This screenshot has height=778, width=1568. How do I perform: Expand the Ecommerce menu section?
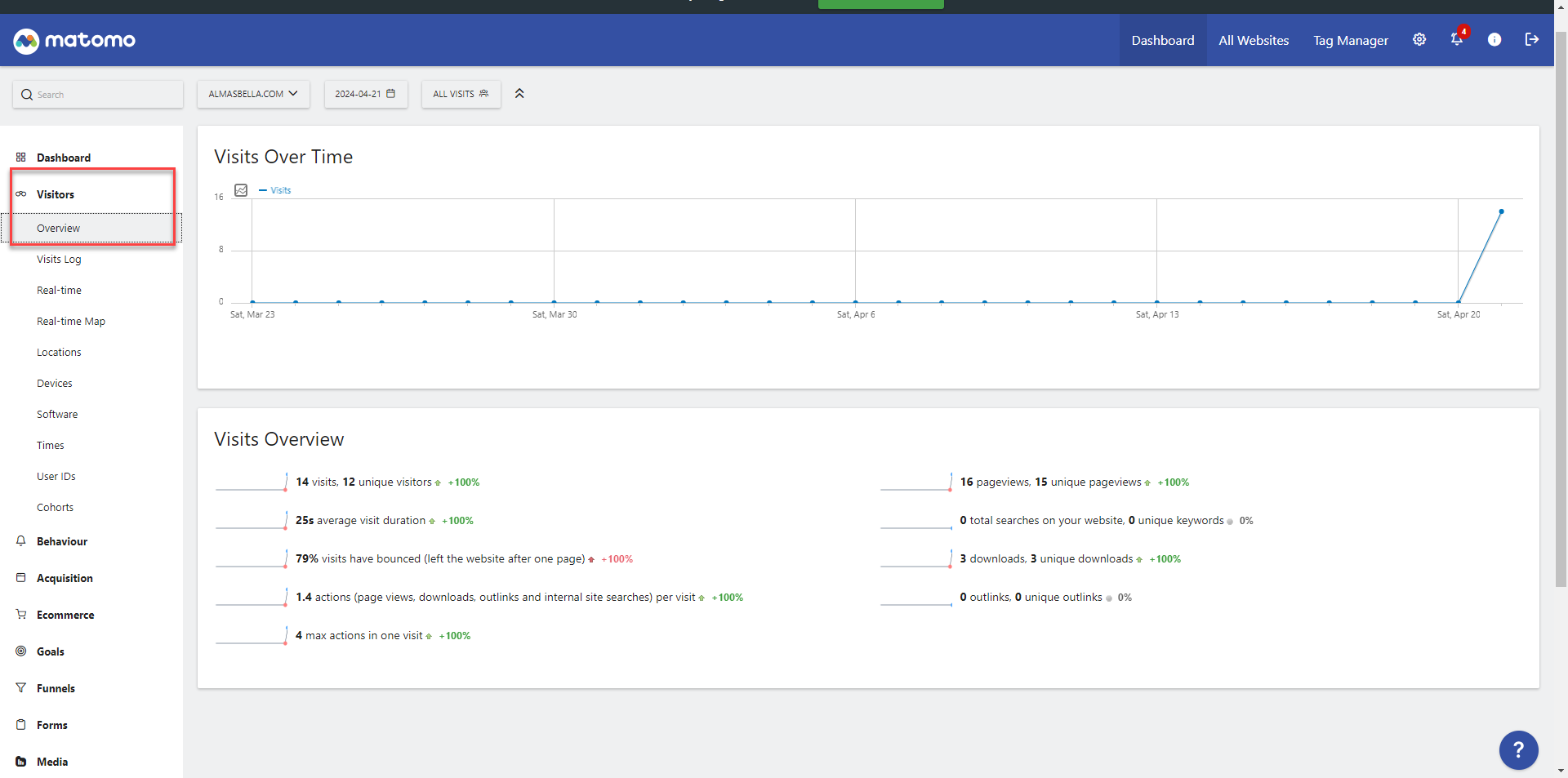pyautogui.click(x=65, y=615)
